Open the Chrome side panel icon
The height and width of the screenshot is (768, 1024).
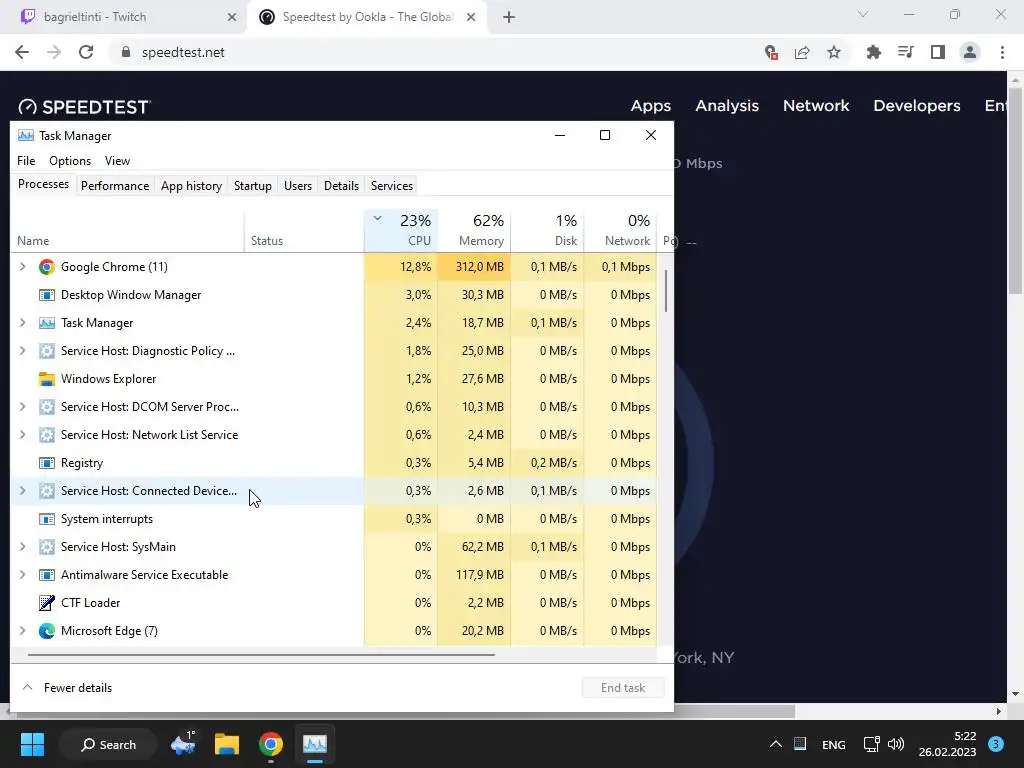coord(938,52)
